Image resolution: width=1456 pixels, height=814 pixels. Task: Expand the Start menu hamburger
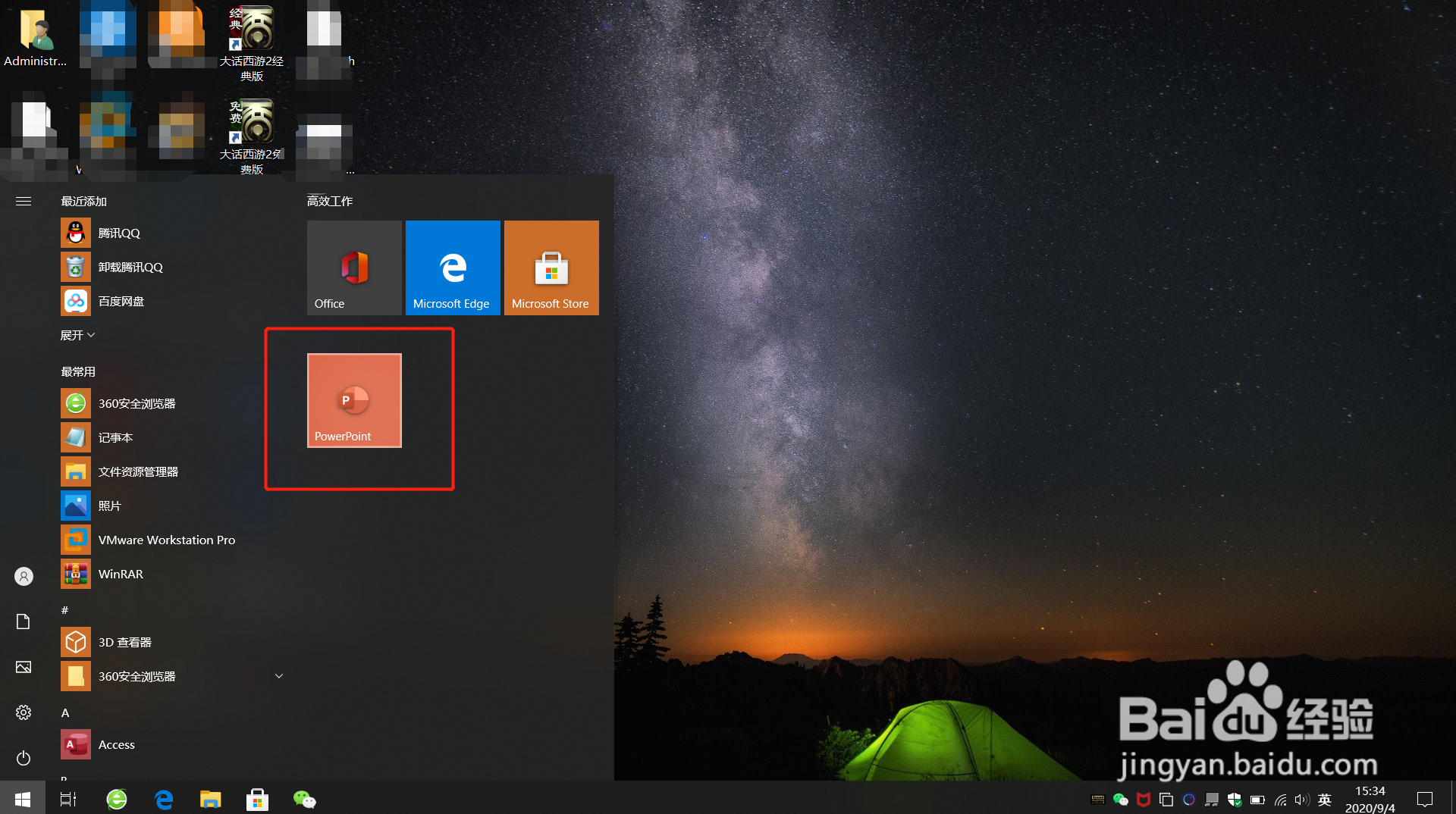tap(24, 201)
